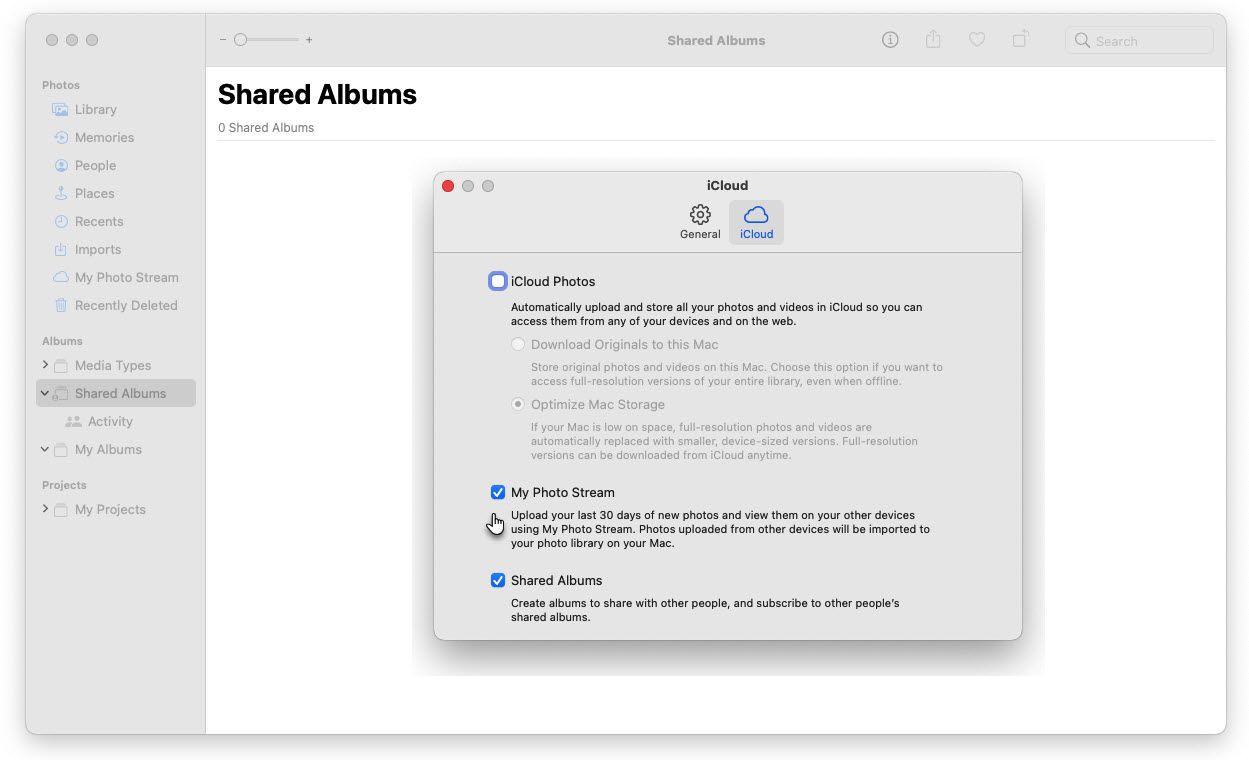This screenshot has height=760, width=1249.
Task: Click the Memories label in sidebar
Action: (104, 138)
